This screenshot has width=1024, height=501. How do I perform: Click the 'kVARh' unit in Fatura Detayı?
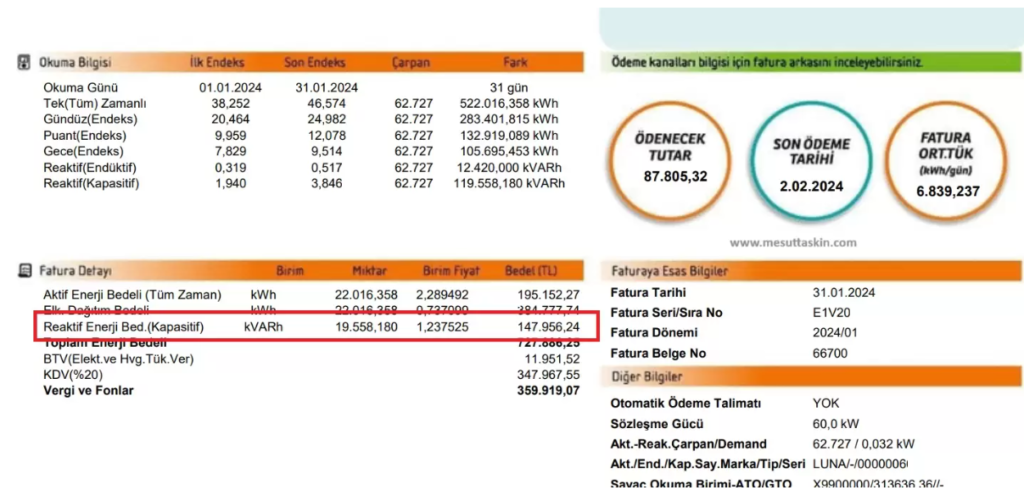263,326
